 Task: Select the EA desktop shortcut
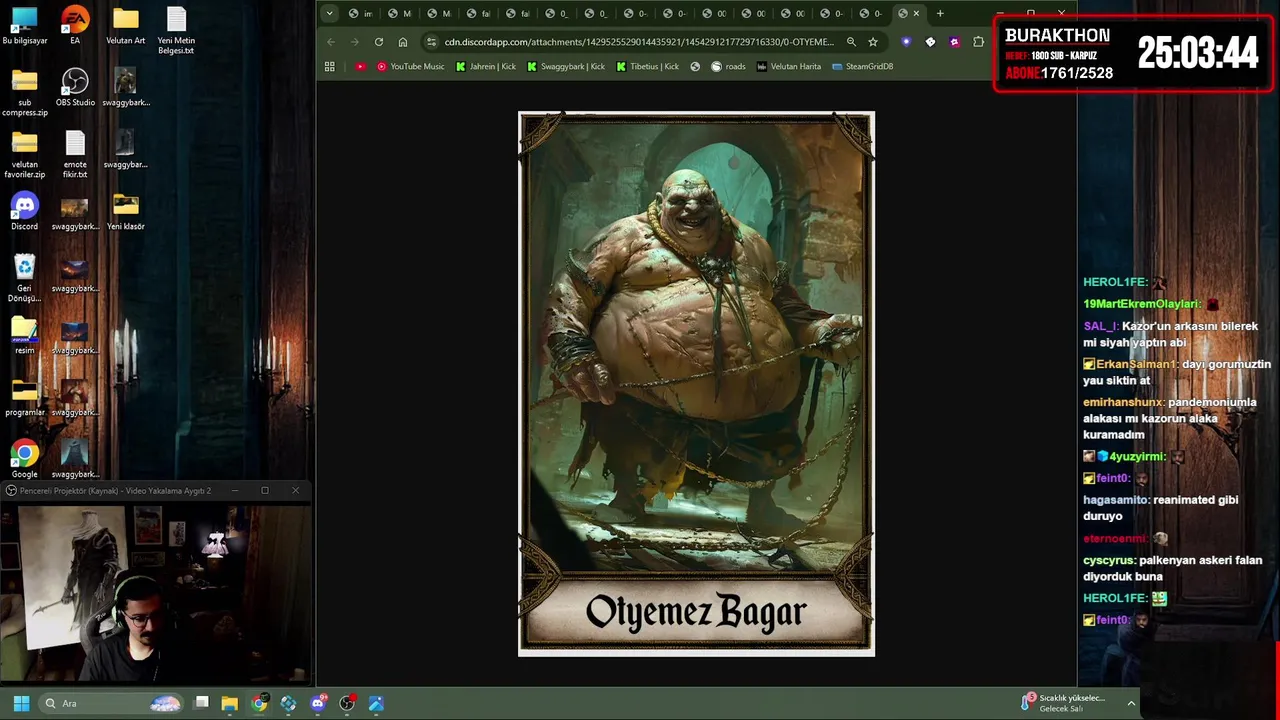pos(75,27)
